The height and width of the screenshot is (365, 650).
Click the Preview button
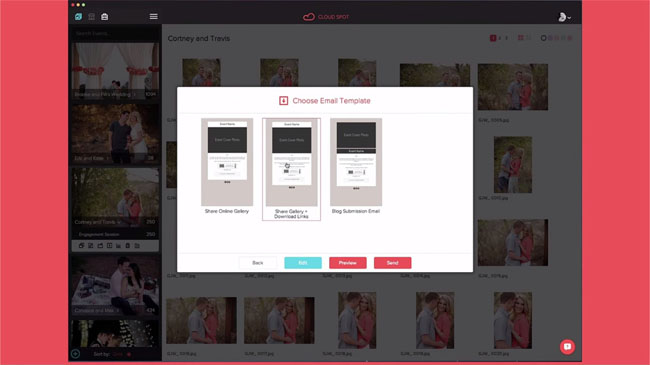(348, 263)
